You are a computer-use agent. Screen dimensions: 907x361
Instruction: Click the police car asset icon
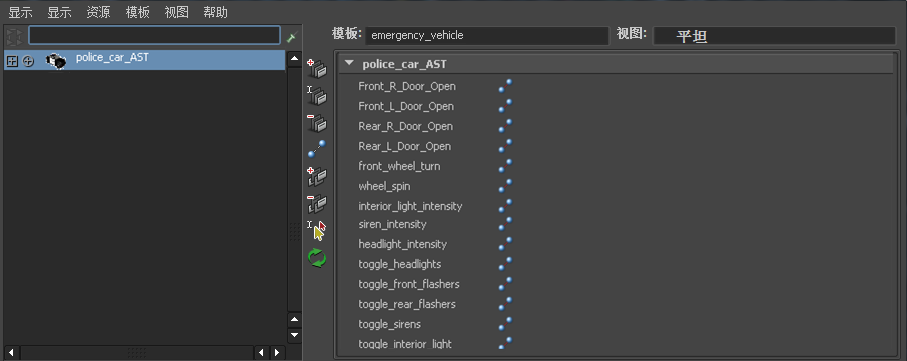coord(56,60)
